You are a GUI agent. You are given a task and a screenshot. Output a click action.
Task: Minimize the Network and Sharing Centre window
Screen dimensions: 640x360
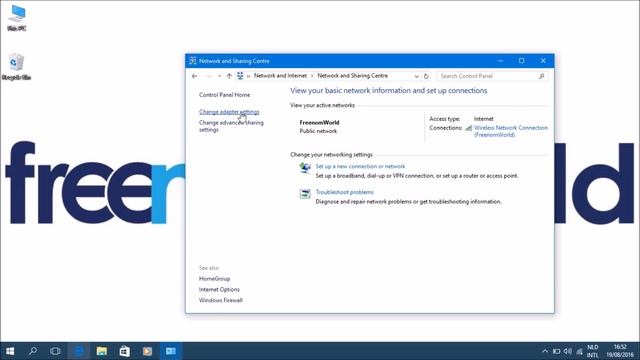click(x=500, y=61)
